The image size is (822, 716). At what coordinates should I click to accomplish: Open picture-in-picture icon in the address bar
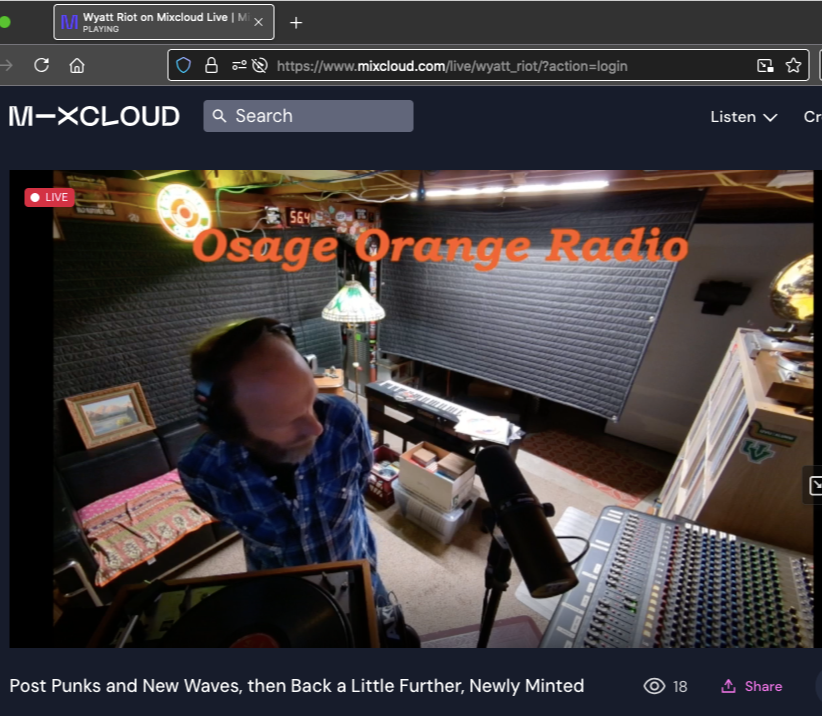[765, 66]
